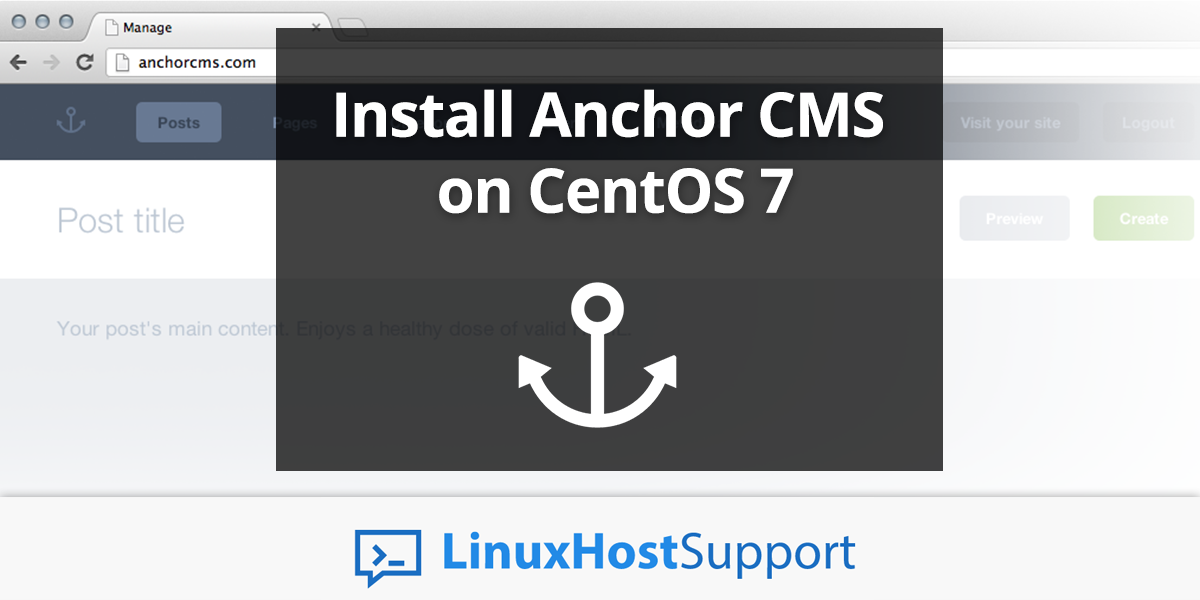Click the Logout button
The width and height of the screenshot is (1200, 600).
pos(1148,123)
